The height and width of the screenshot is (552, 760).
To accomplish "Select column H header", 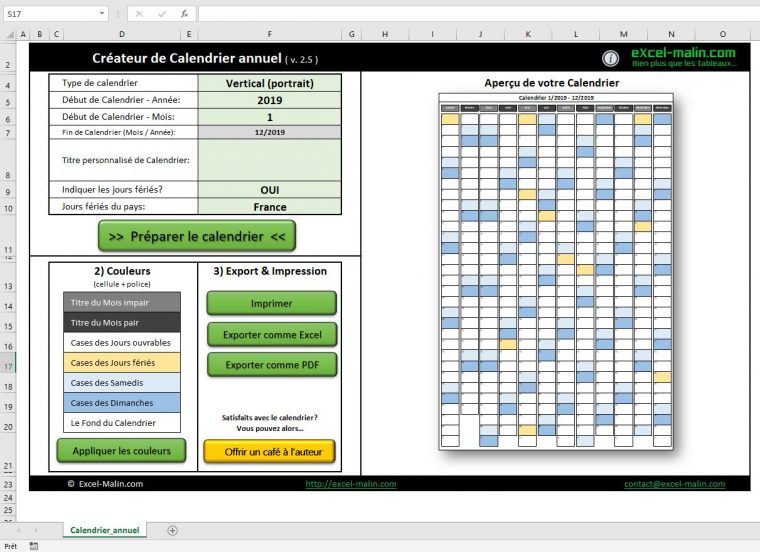I will pyautogui.click(x=385, y=34).
